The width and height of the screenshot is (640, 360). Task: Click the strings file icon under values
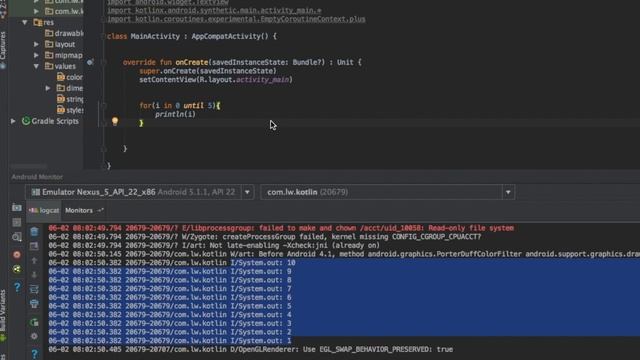(x=61, y=99)
